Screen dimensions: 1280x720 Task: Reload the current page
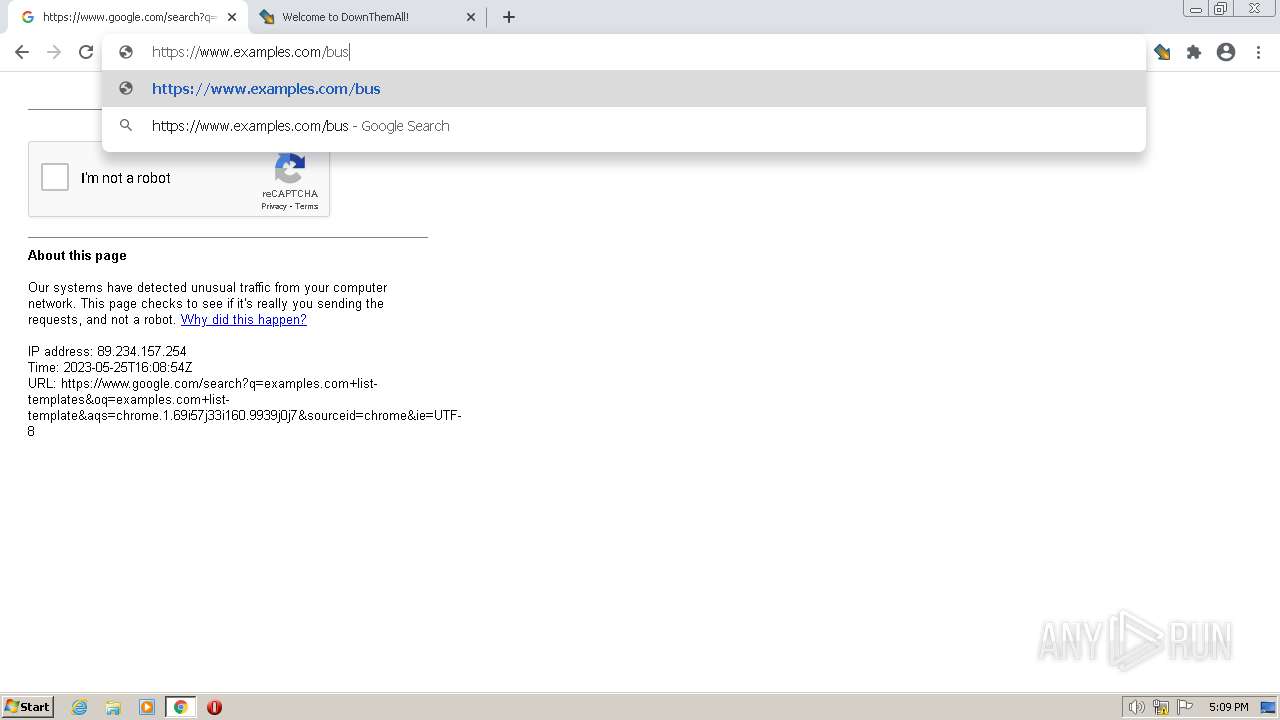tap(86, 52)
